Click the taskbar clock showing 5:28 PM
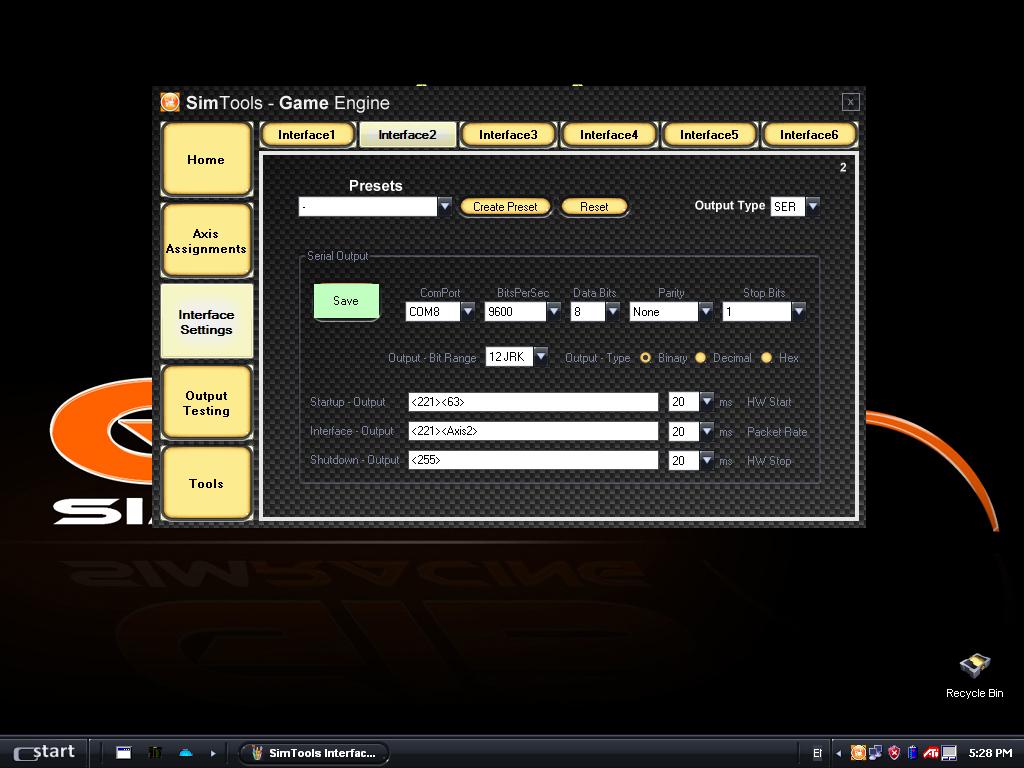The image size is (1024, 768). pyautogui.click(x=990, y=753)
